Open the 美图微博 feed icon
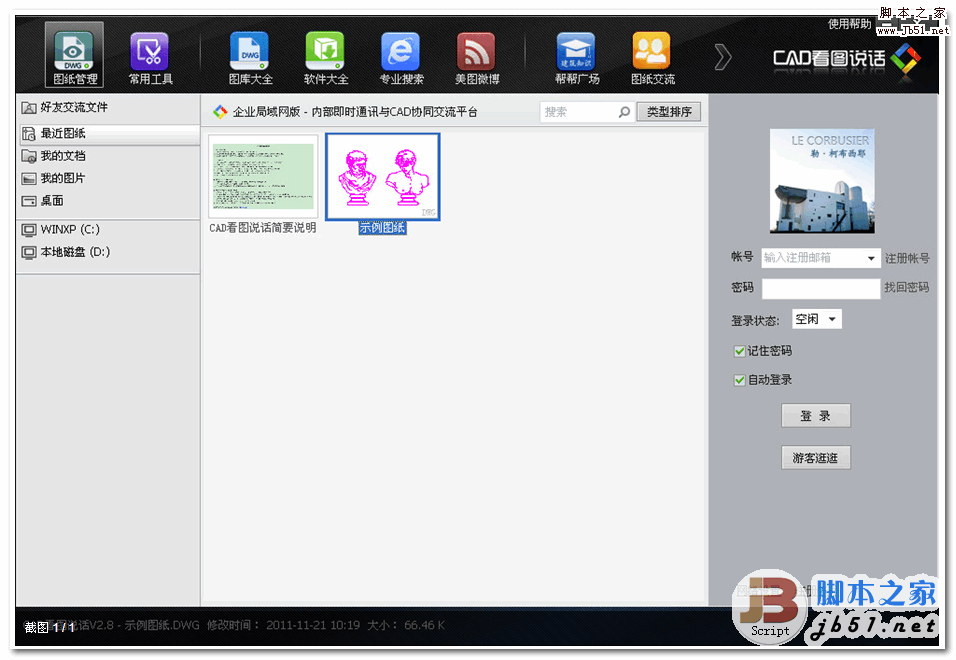Image resolution: width=956 pixels, height=660 pixels. (477, 57)
